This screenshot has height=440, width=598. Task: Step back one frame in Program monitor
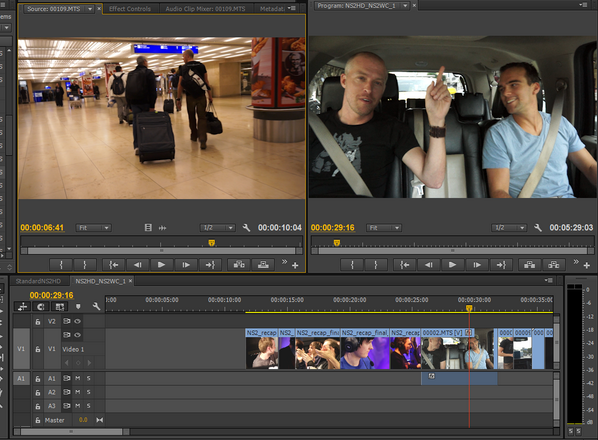pos(429,265)
